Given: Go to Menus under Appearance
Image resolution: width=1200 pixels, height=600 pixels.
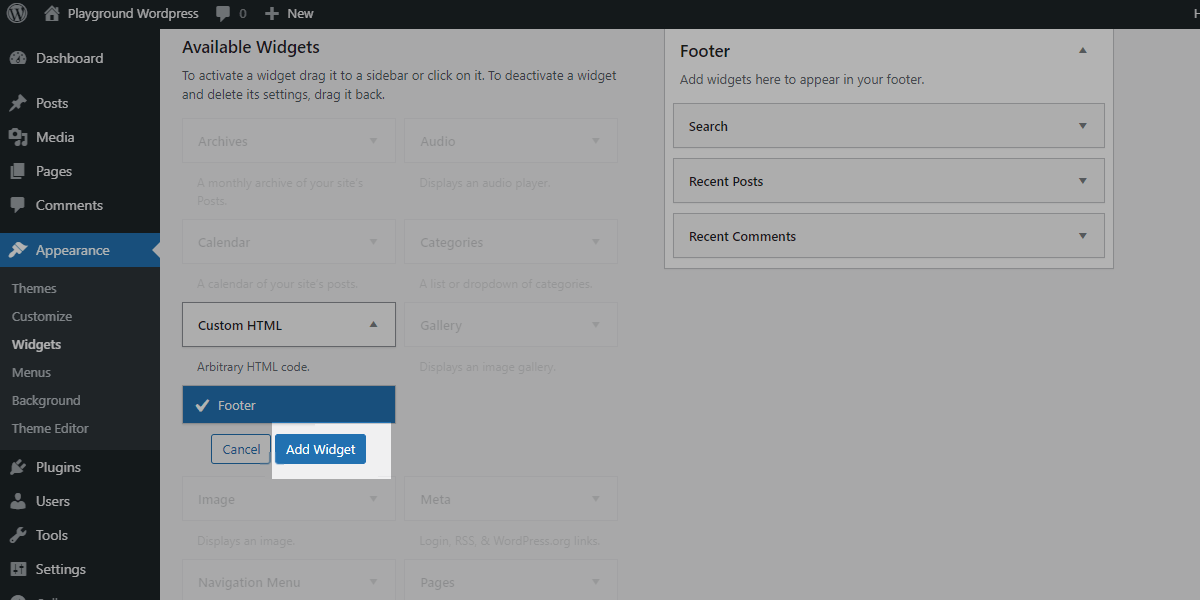Looking at the screenshot, I should click(31, 372).
